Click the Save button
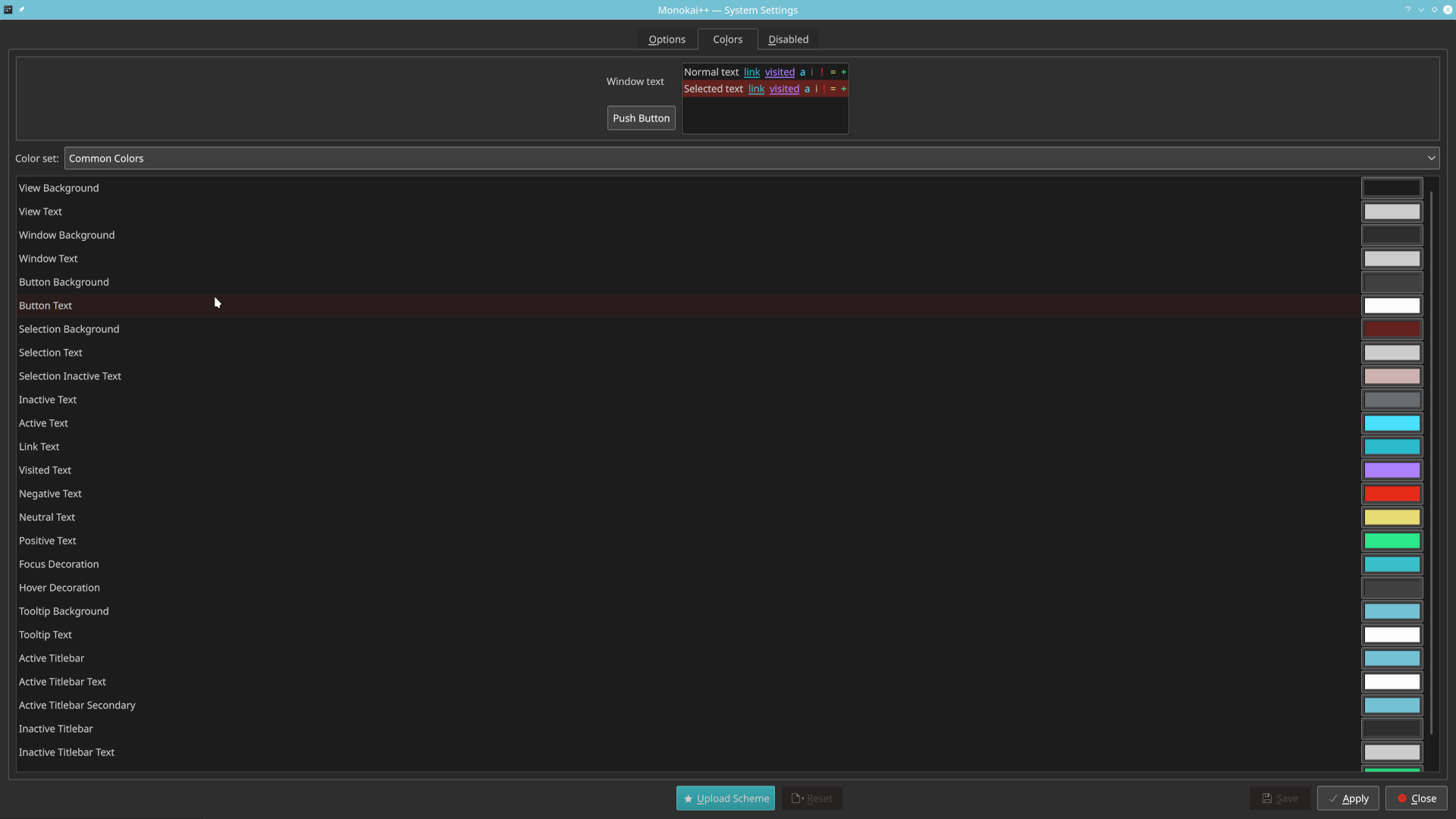 point(1279,799)
